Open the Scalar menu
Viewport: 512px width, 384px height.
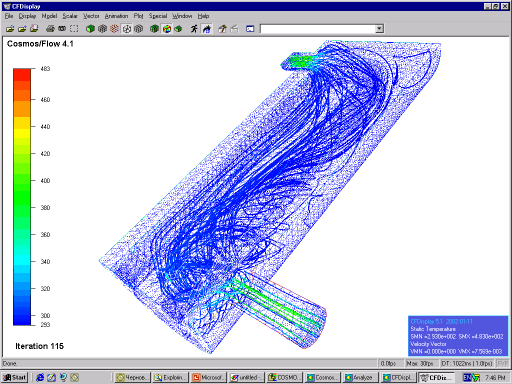click(x=70, y=16)
